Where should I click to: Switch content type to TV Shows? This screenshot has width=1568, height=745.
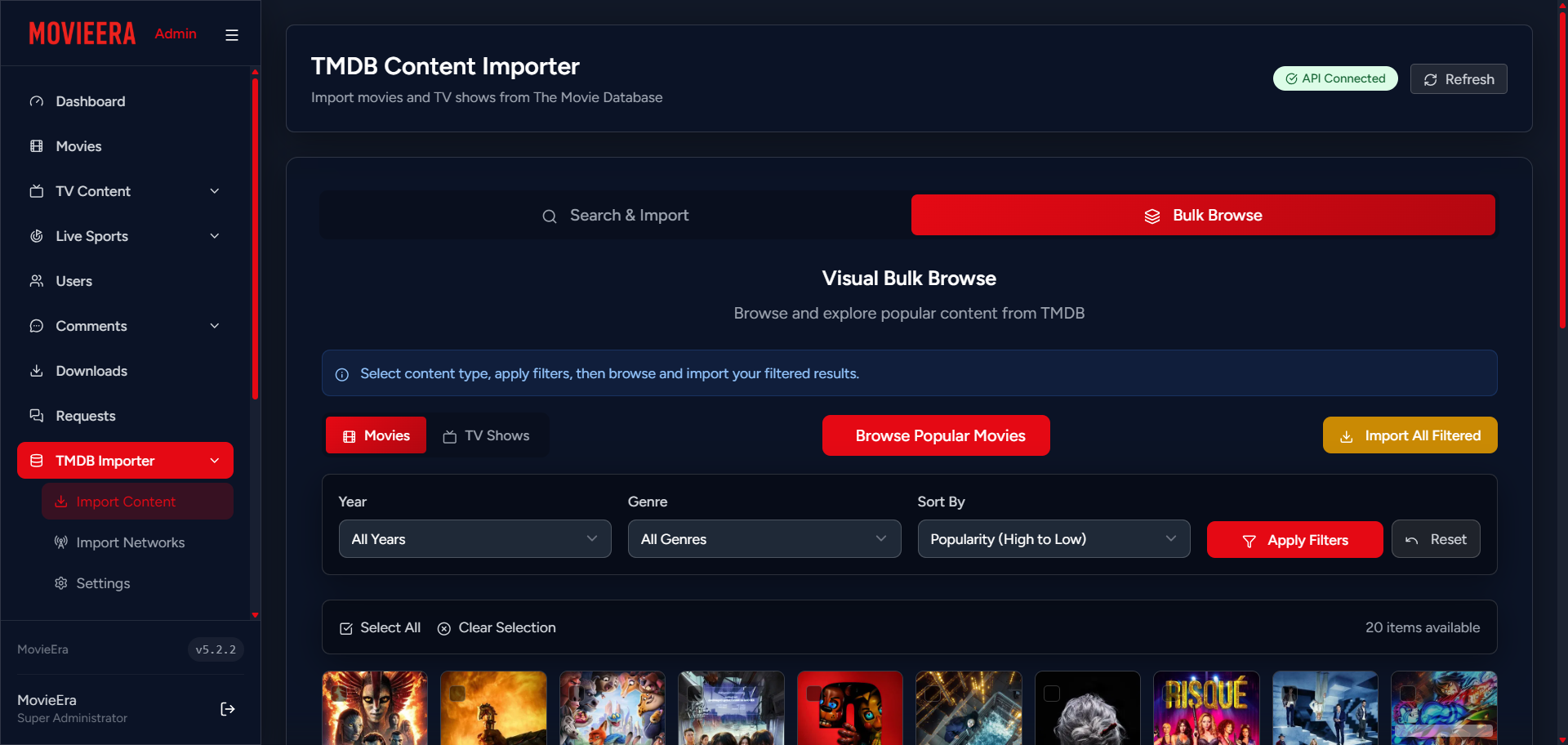pos(487,436)
